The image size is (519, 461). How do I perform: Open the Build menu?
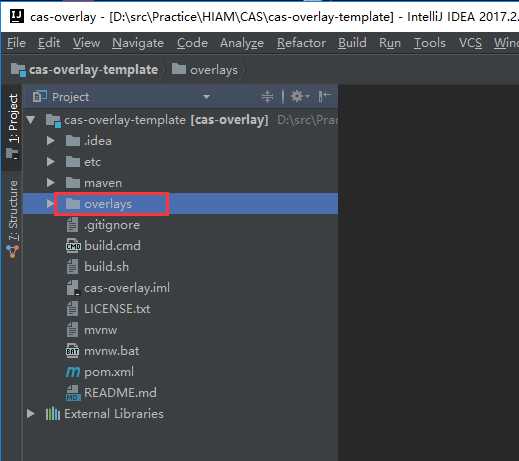coord(352,43)
